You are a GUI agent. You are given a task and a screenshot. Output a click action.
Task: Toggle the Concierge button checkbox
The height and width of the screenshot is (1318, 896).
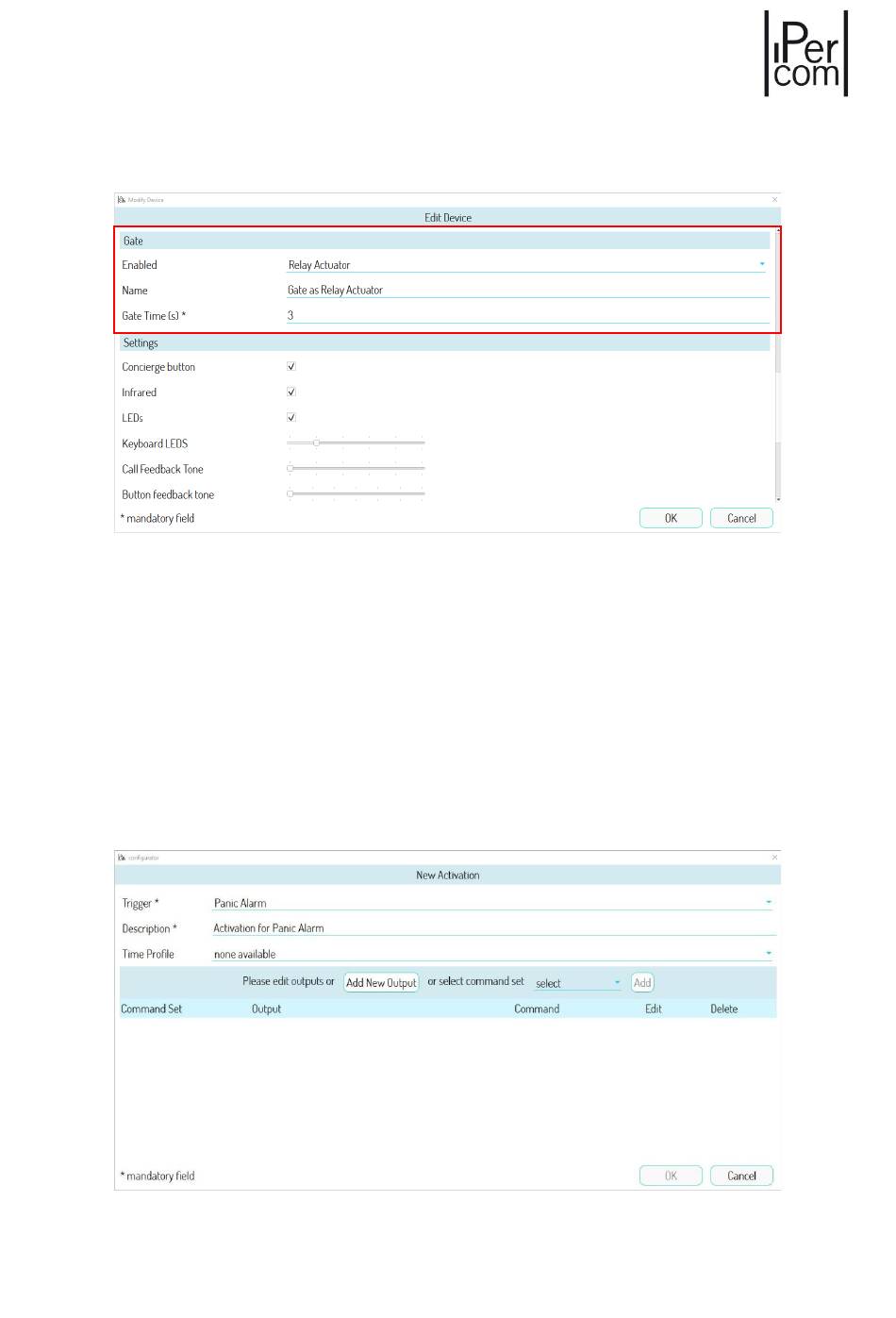click(291, 366)
